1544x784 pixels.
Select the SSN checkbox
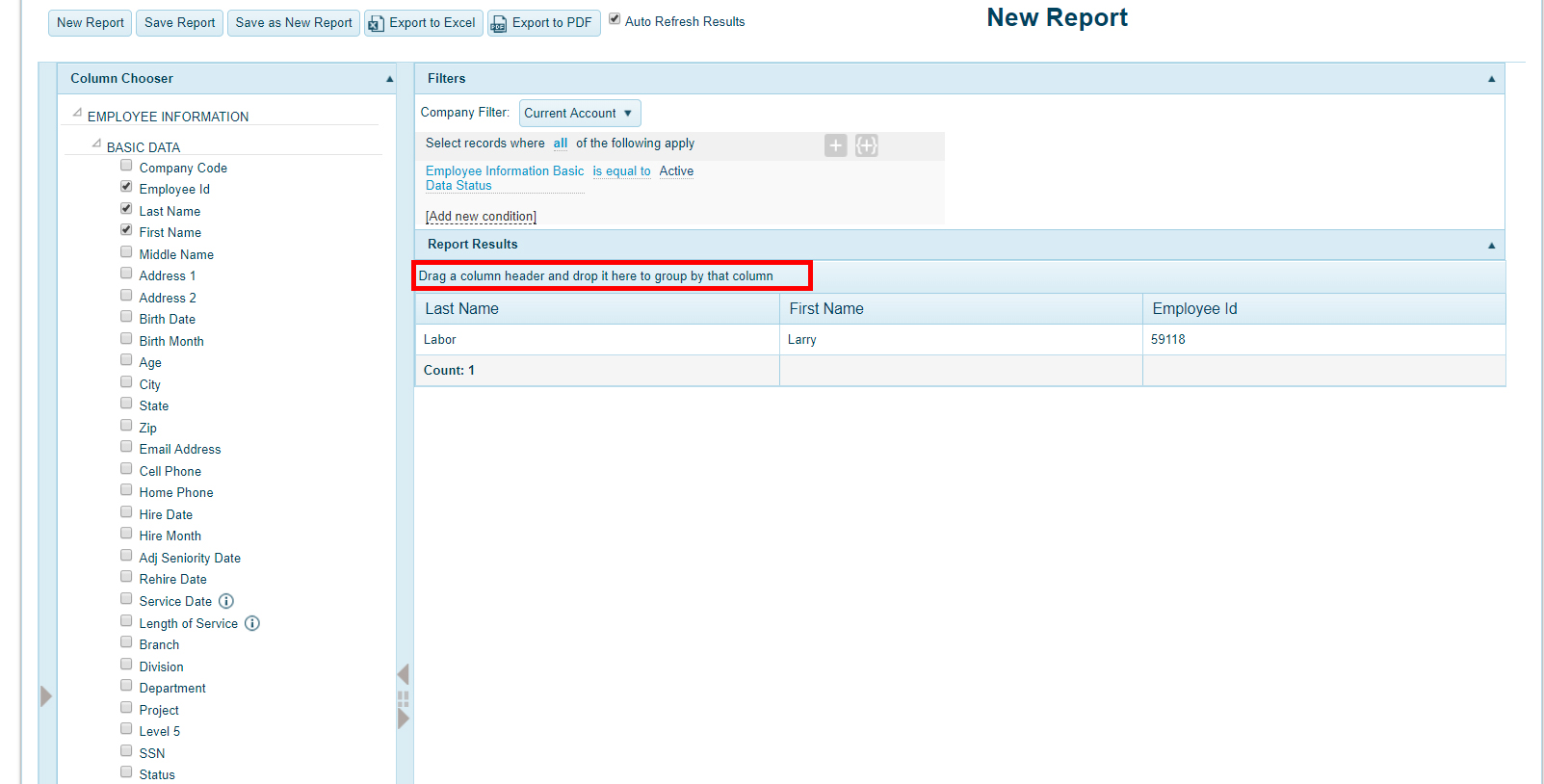point(126,751)
